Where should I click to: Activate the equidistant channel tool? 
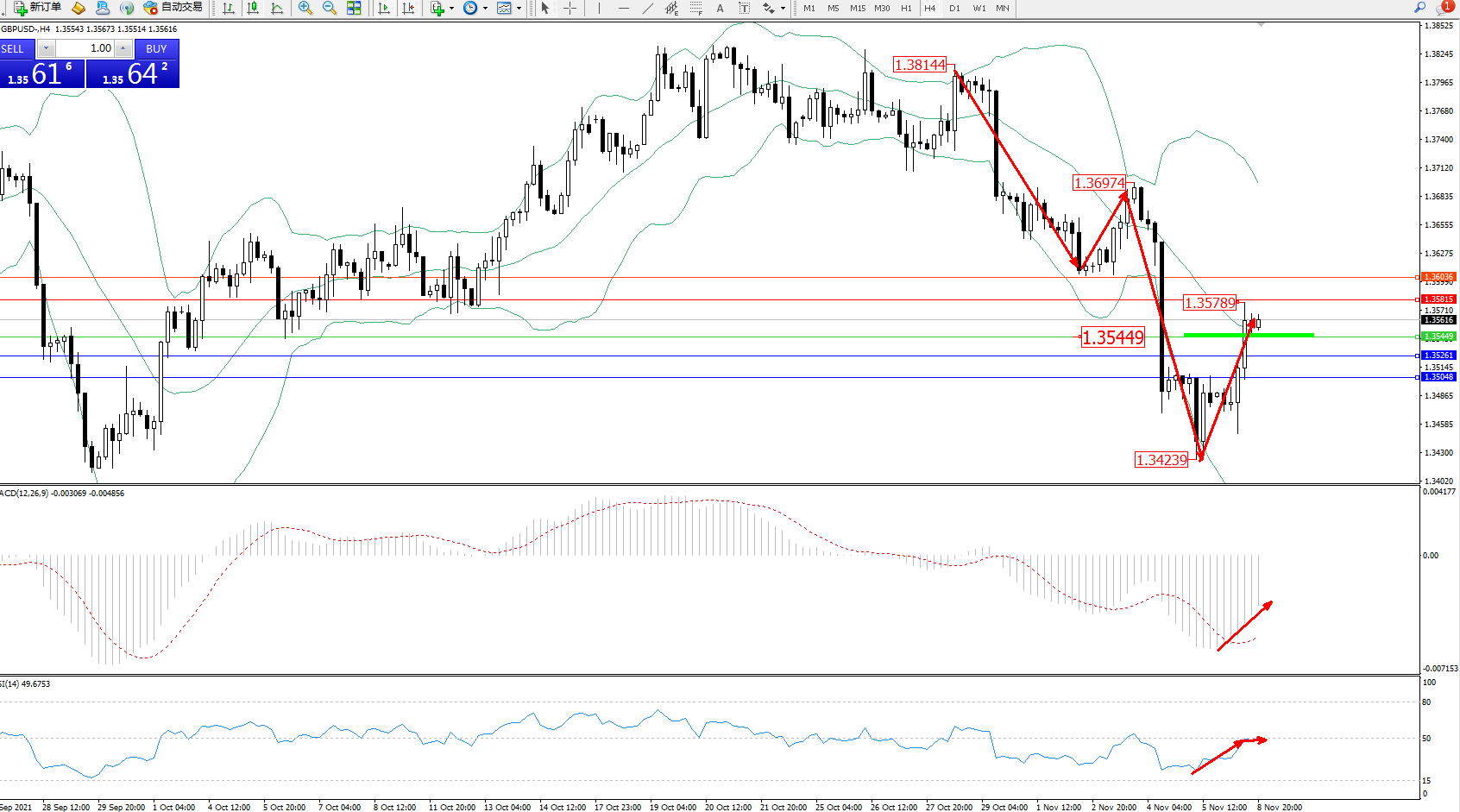coord(671,8)
